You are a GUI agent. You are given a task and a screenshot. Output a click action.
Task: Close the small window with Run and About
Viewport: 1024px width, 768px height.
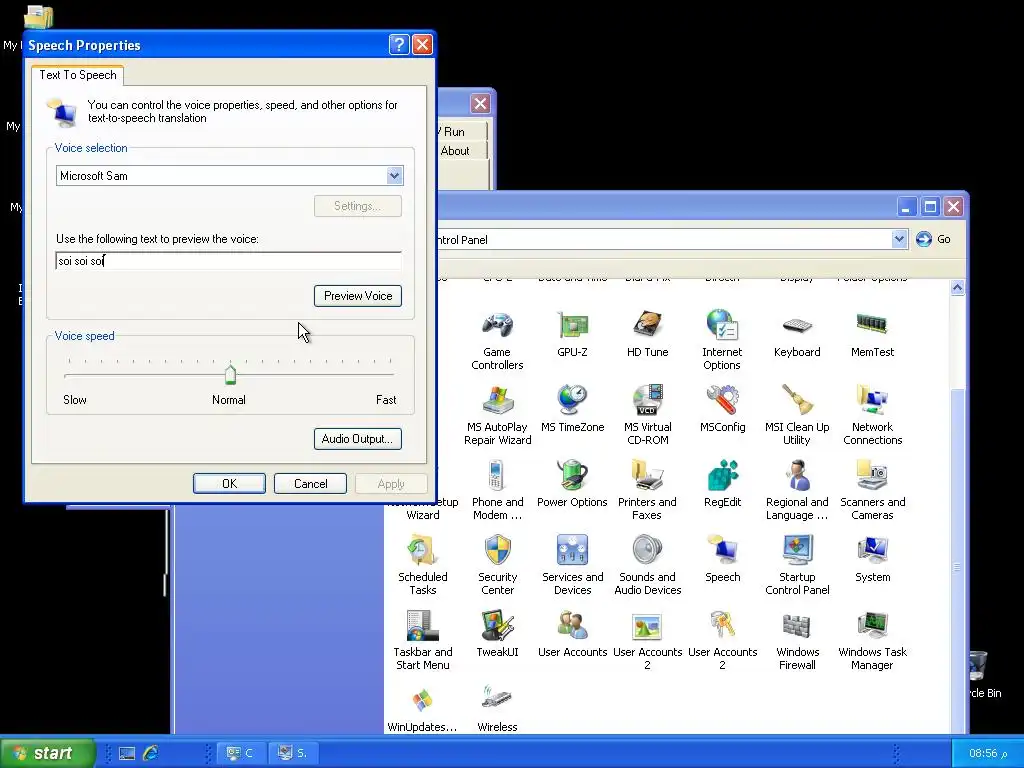[x=480, y=103]
